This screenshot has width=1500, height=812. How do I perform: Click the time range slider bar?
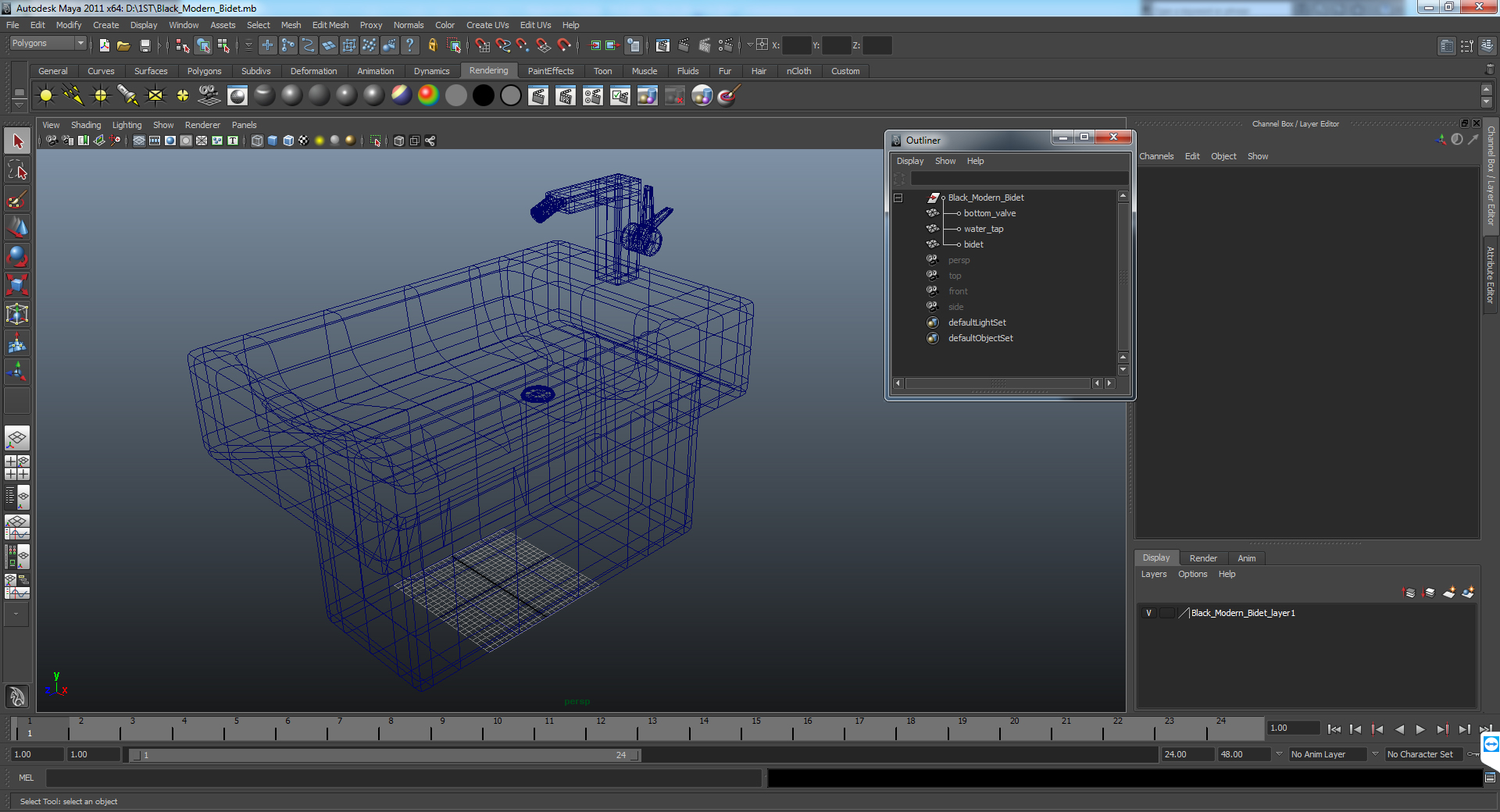384,755
